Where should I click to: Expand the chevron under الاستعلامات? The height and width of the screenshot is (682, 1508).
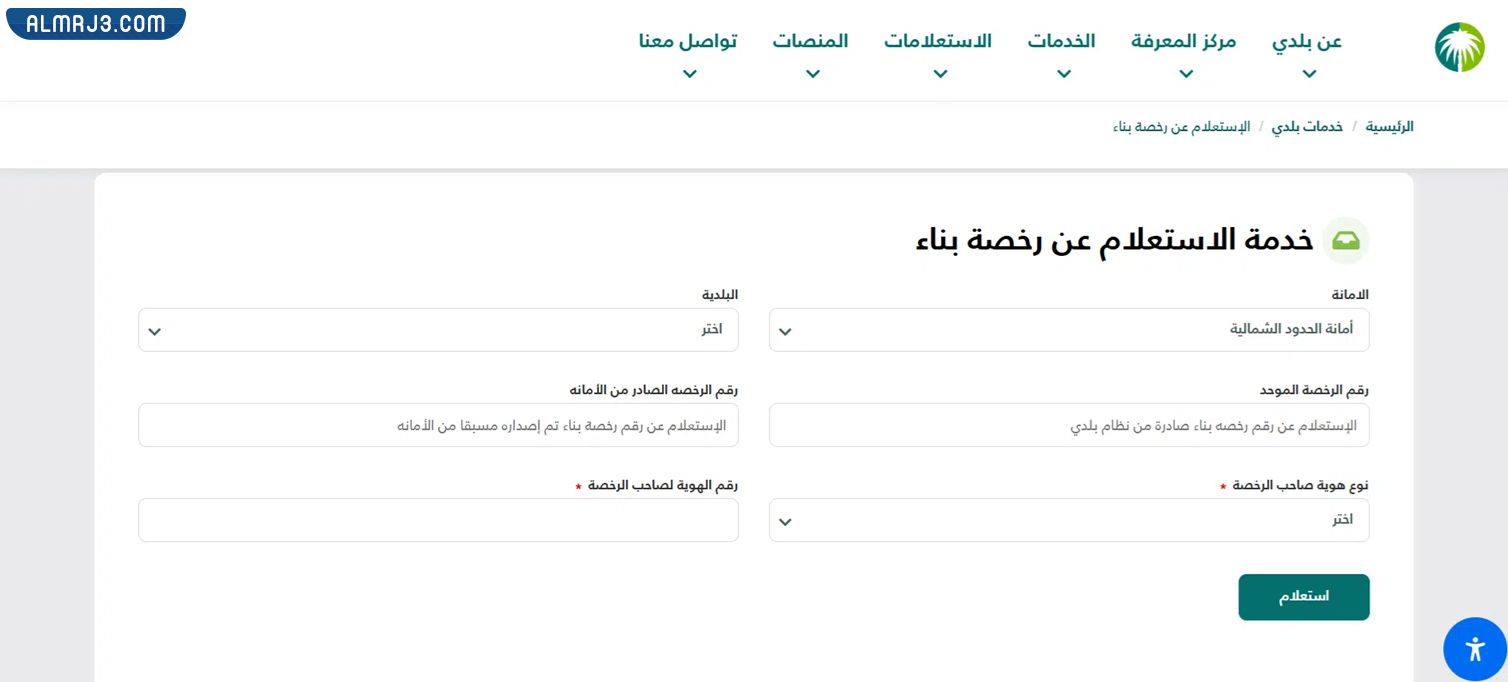tap(939, 74)
